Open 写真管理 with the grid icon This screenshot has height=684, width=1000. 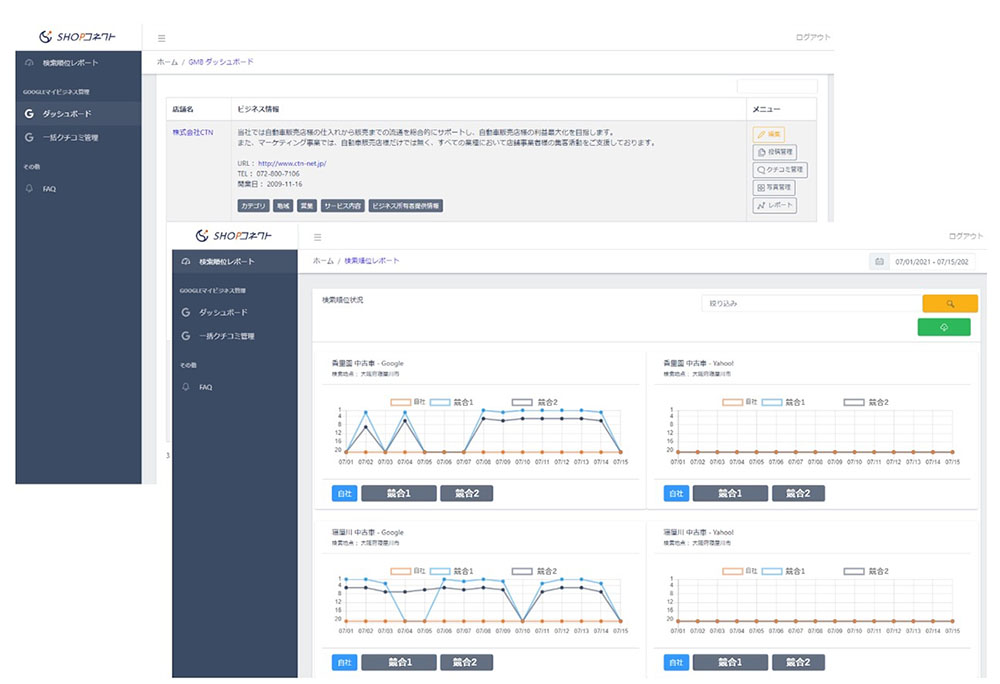[775, 187]
